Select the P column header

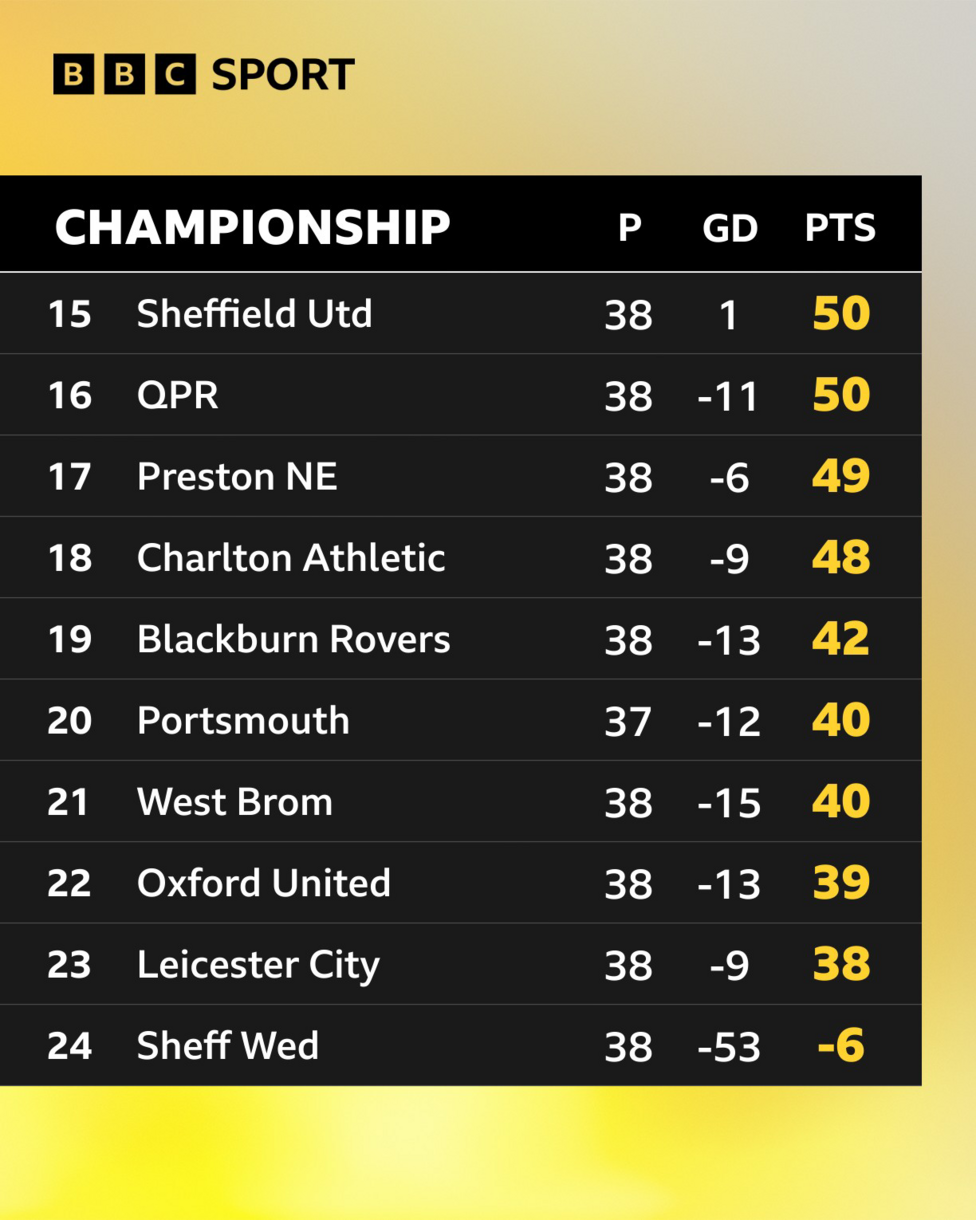coord(629,228)
